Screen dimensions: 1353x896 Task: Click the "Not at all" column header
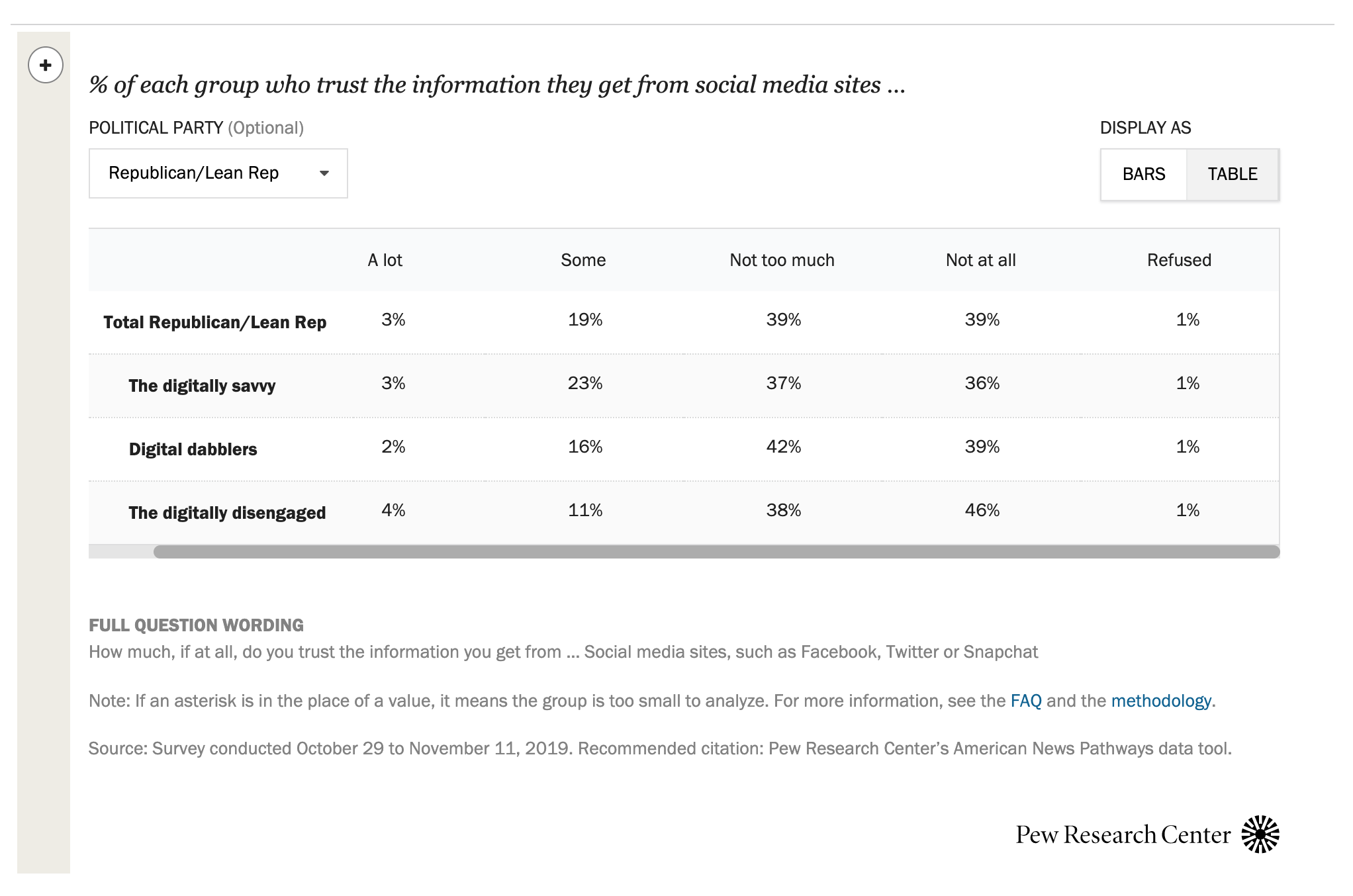click(980, 260)
